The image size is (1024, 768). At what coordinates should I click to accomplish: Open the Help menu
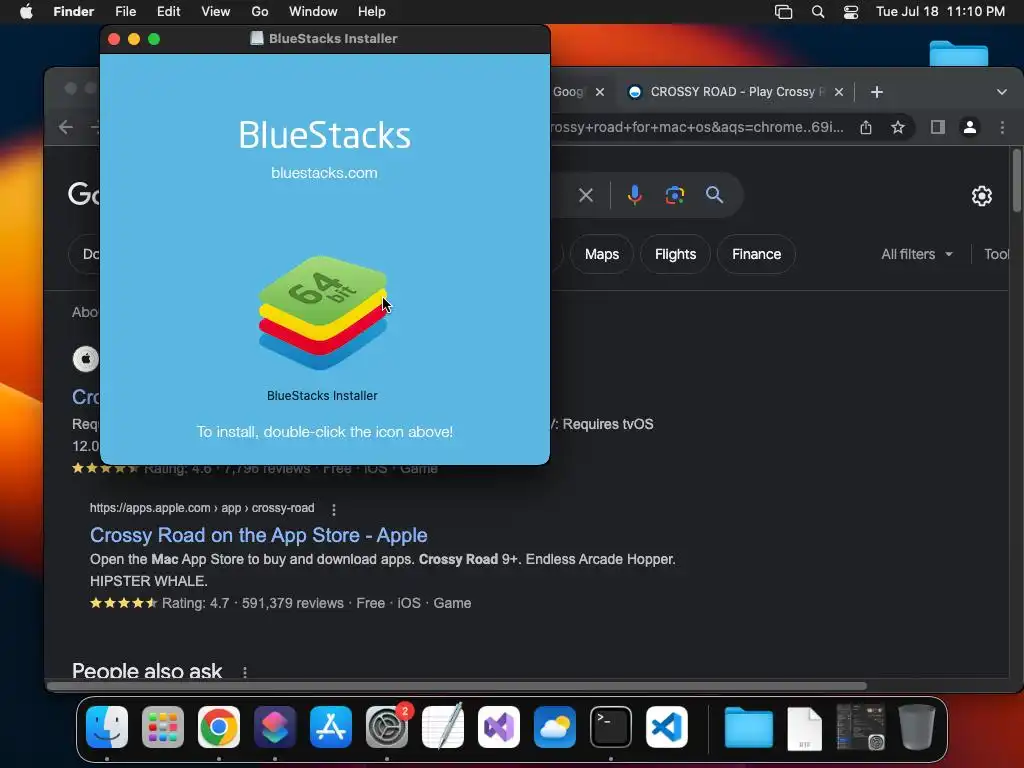tap(372, 12)
